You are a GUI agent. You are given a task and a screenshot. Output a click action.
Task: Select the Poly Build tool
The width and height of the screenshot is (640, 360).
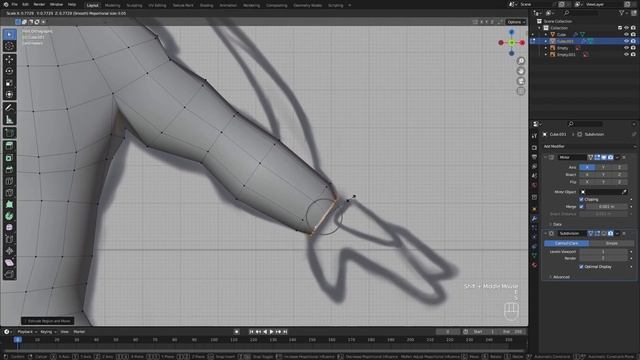coord(9,204)
